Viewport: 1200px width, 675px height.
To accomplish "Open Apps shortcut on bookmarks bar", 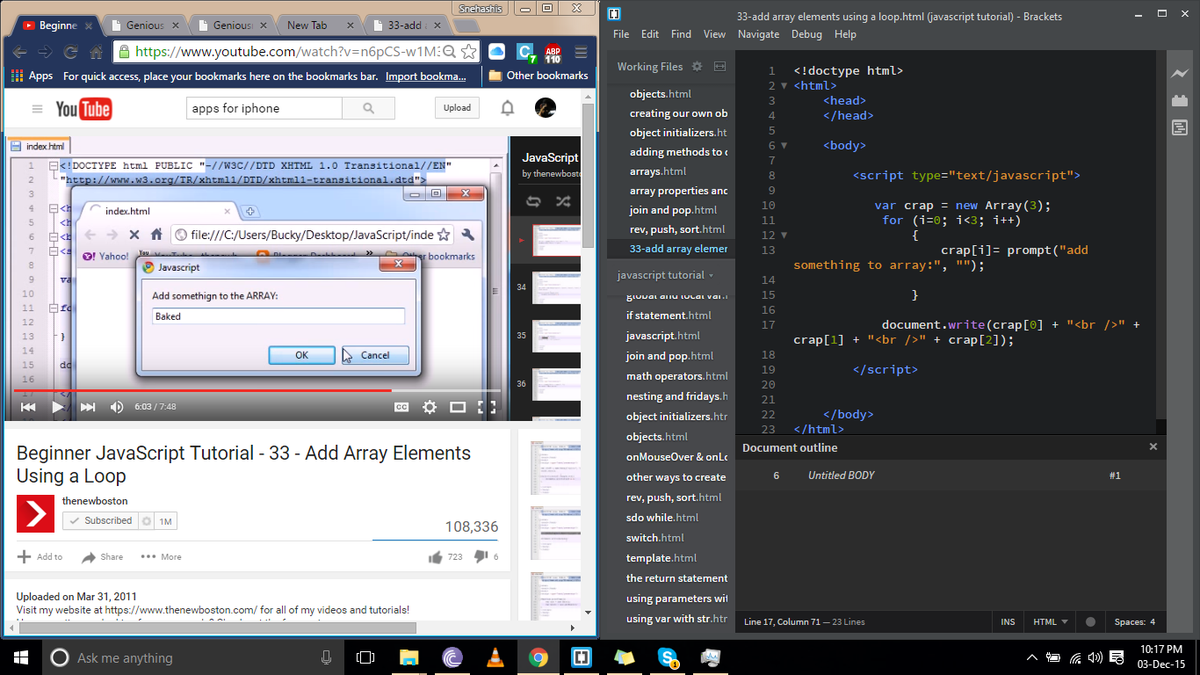I will point(31,76).
